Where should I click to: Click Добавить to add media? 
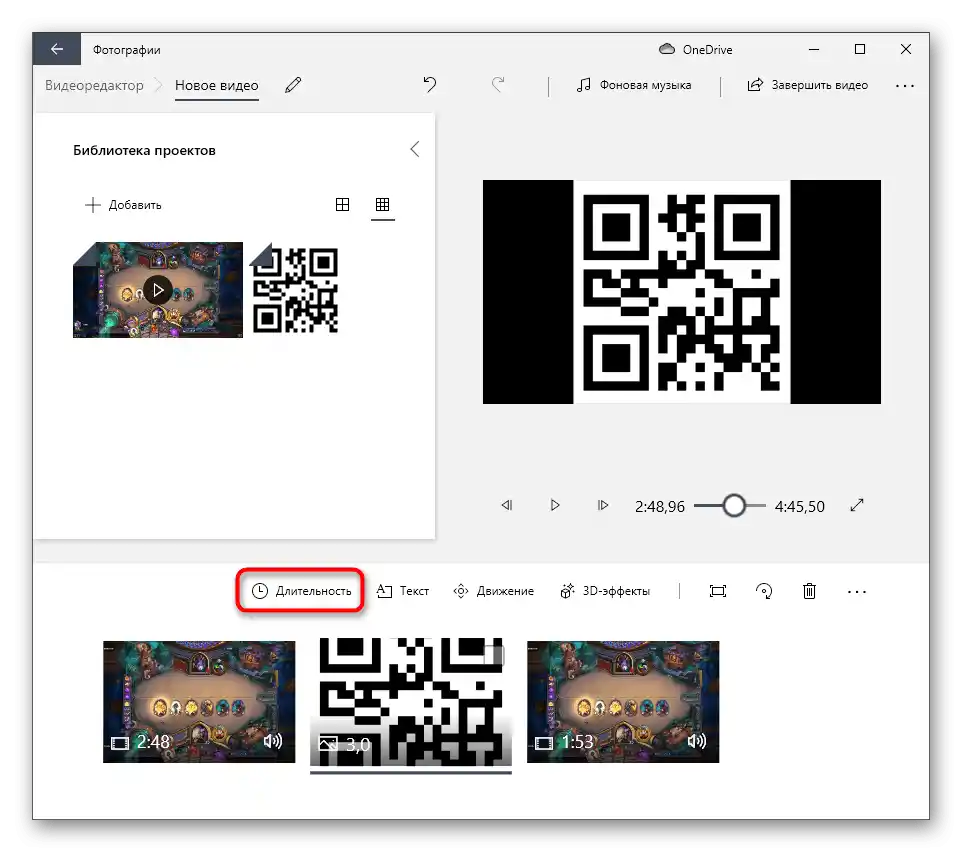pos(123,205)
